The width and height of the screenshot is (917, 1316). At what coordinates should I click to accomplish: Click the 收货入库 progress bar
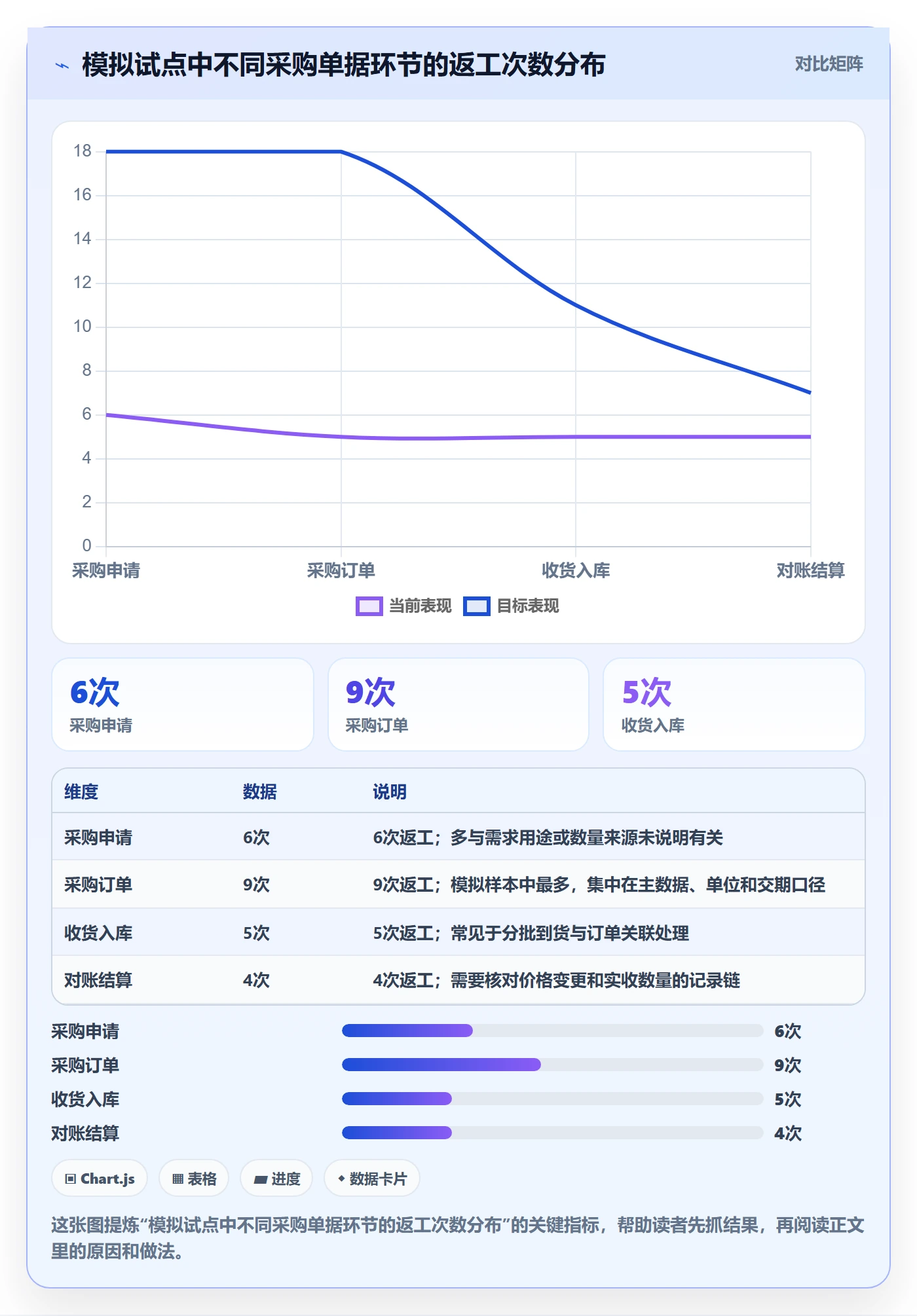(x=552, y=1099)
